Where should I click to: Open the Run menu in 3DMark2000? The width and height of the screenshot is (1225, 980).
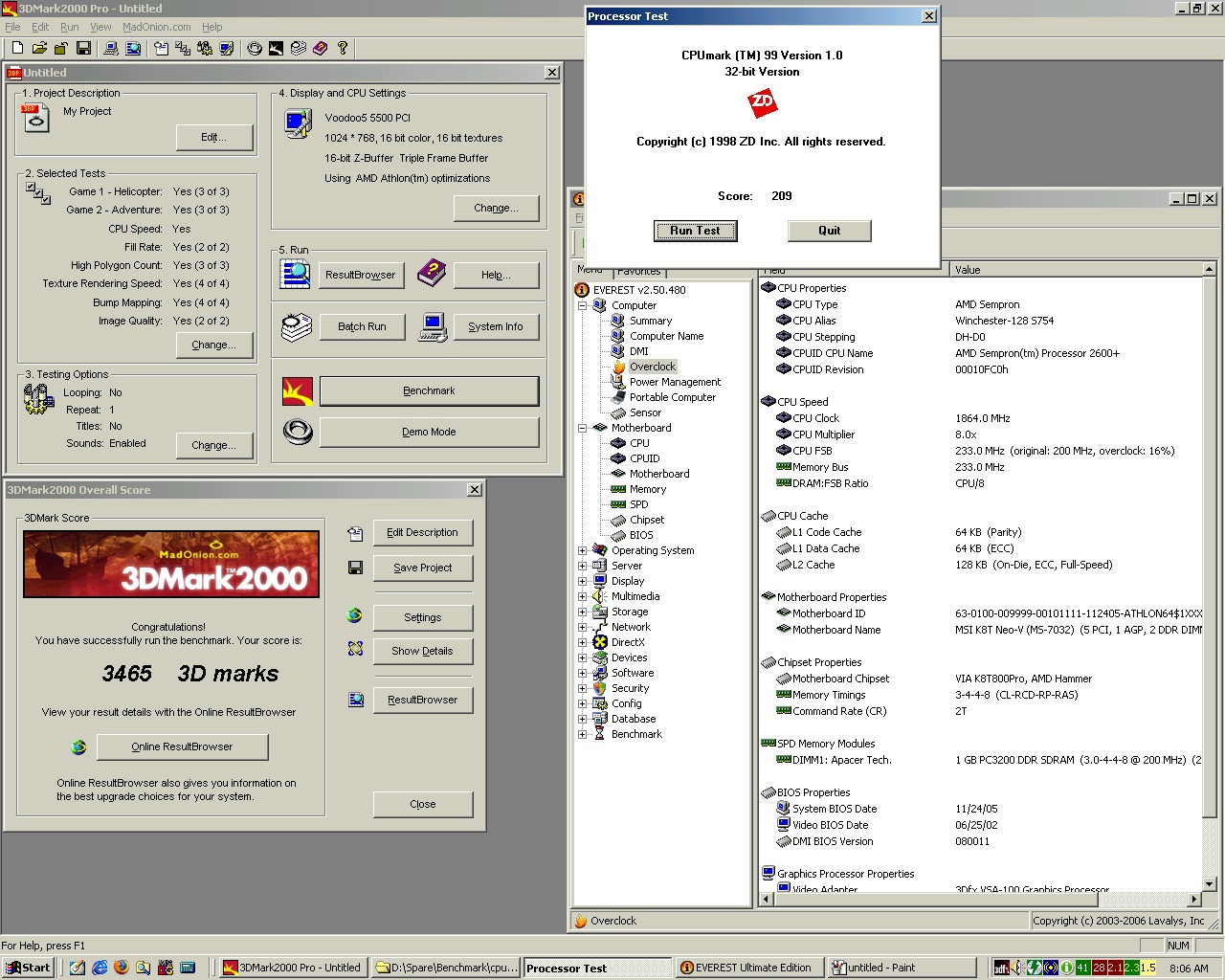pyautogui.click(x=70, y=27)
